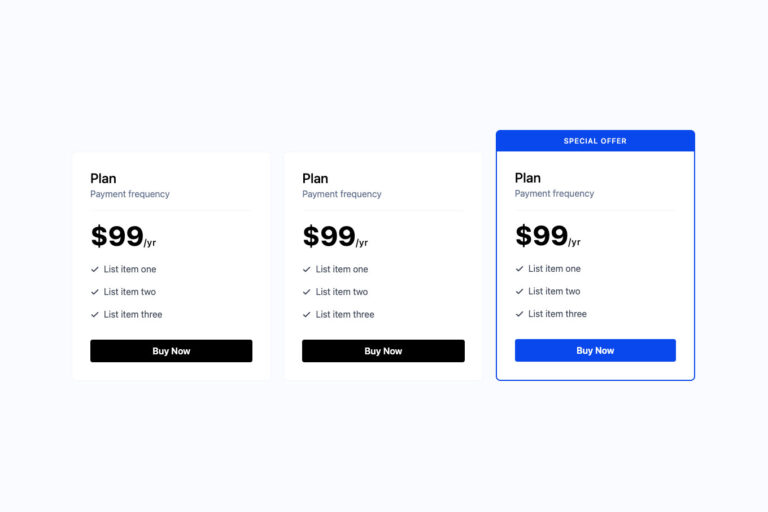Click the black Buy Now button in first card
This screenshot has width=768, height=512.
point(171,351)
